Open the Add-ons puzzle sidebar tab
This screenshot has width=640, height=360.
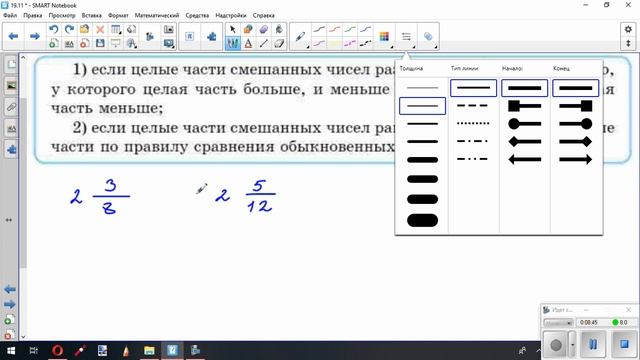tap(11, 150)
